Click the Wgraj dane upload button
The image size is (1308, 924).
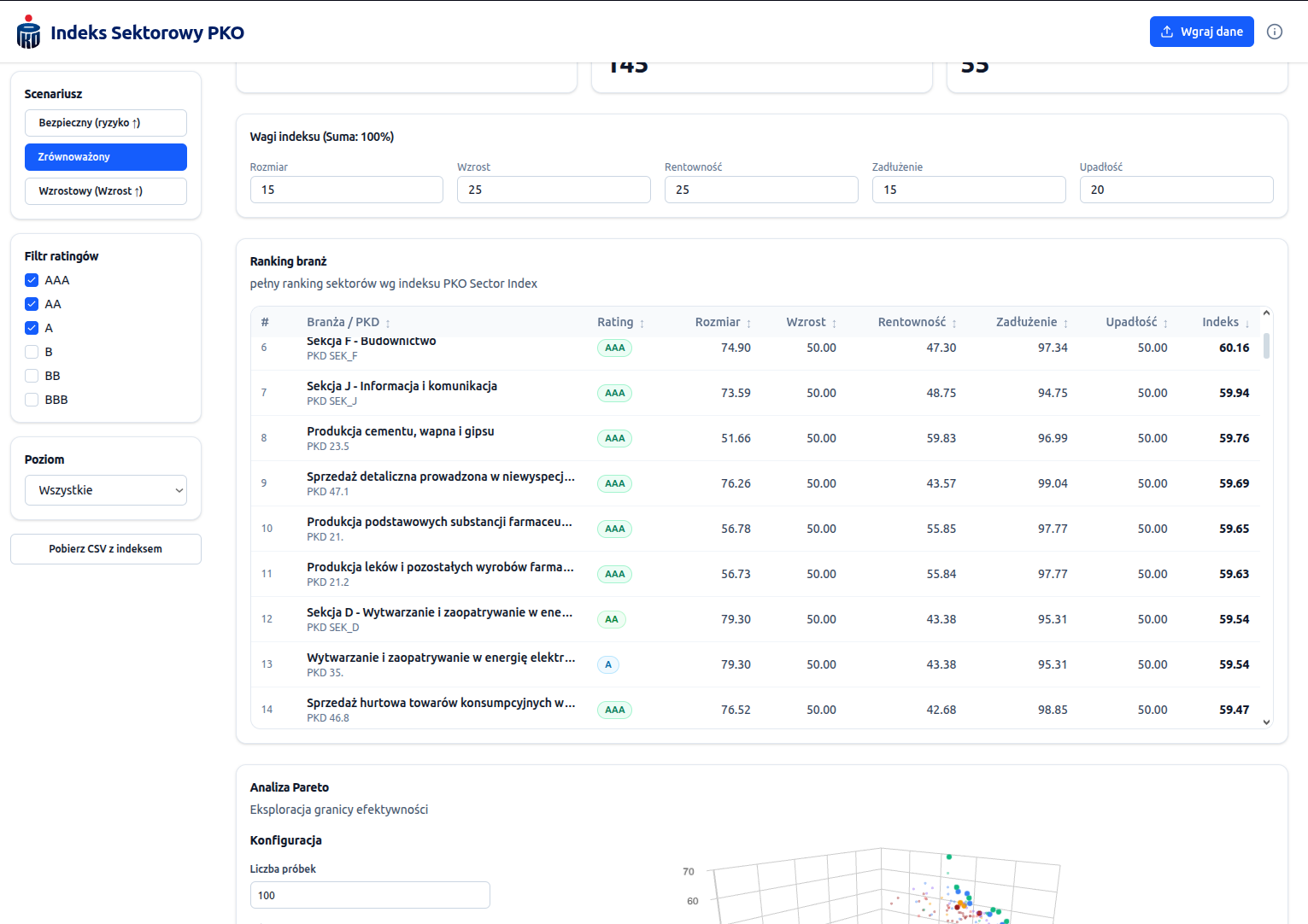pos(1201,32)
